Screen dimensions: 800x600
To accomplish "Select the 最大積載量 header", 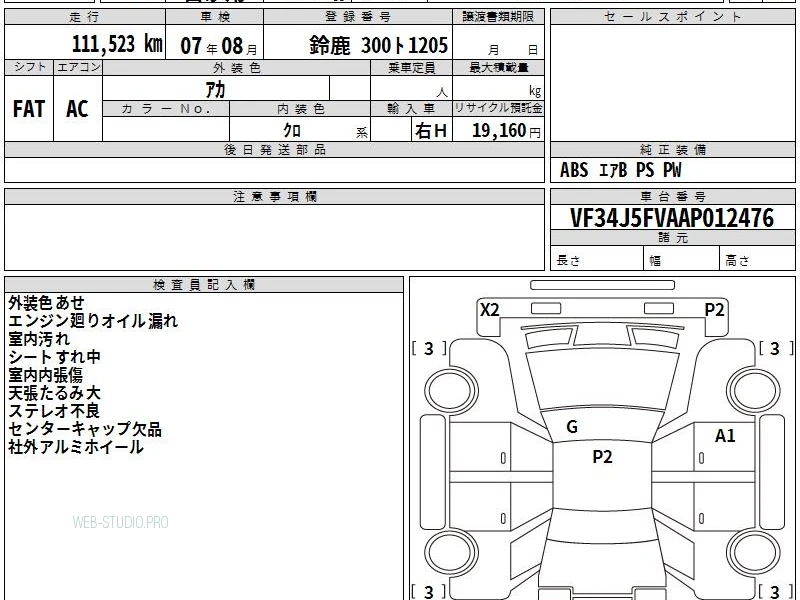I will (498, 67).
